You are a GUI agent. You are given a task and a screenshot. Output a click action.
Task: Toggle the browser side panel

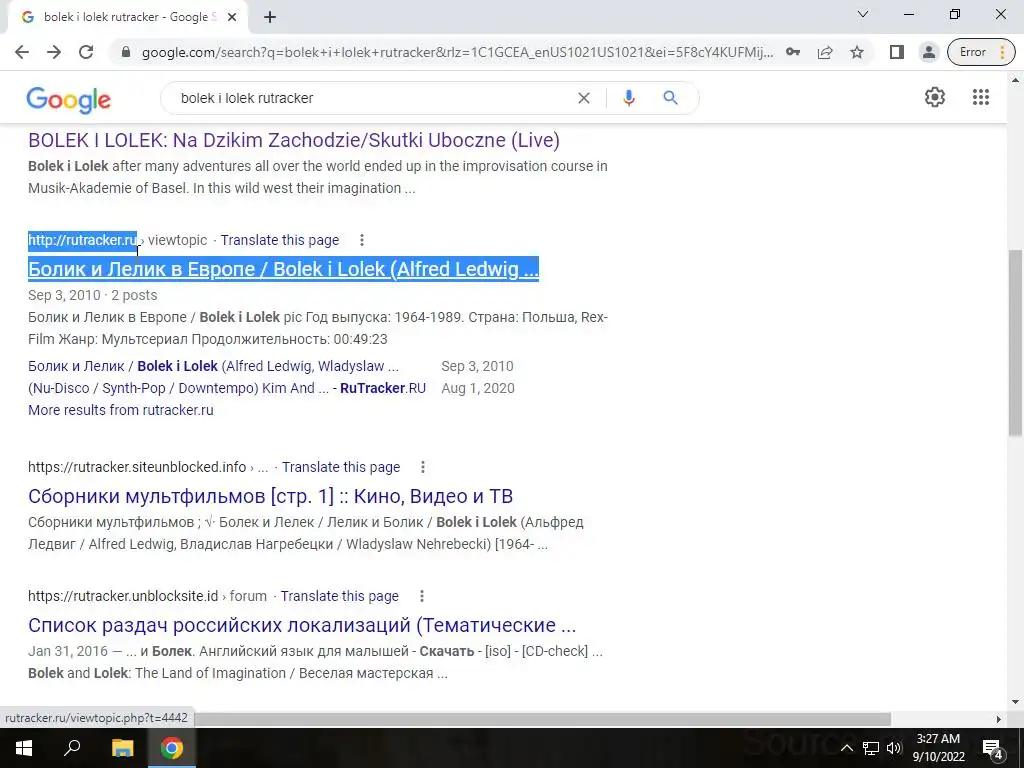coord(897,52)
